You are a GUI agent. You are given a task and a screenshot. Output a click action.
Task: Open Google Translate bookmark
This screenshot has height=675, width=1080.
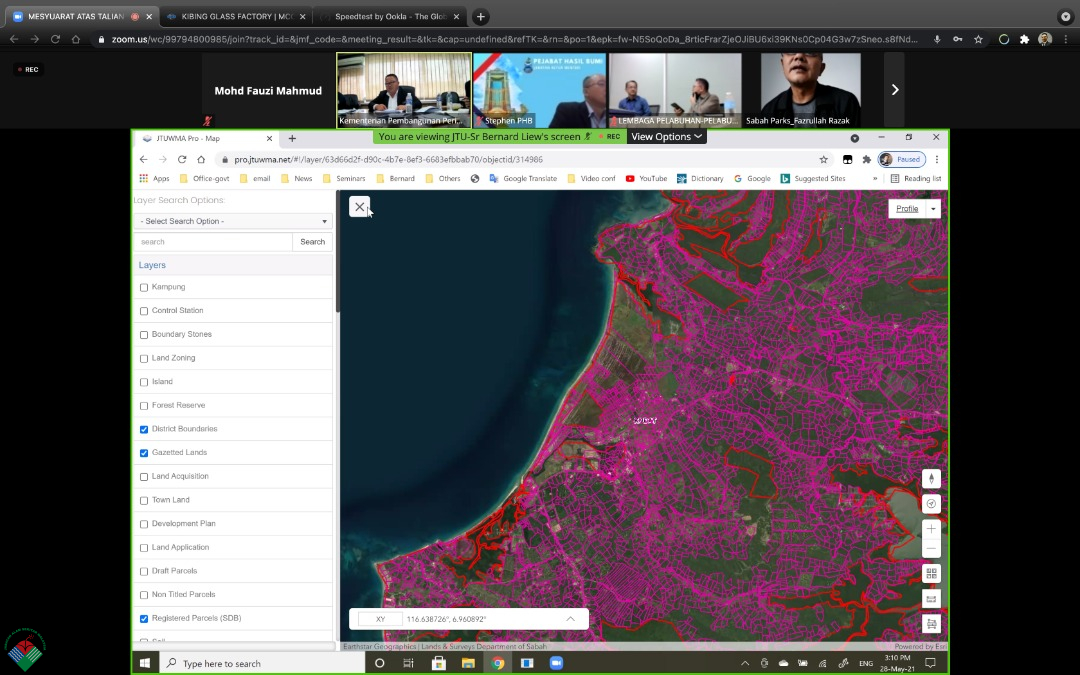coord(523,178)
